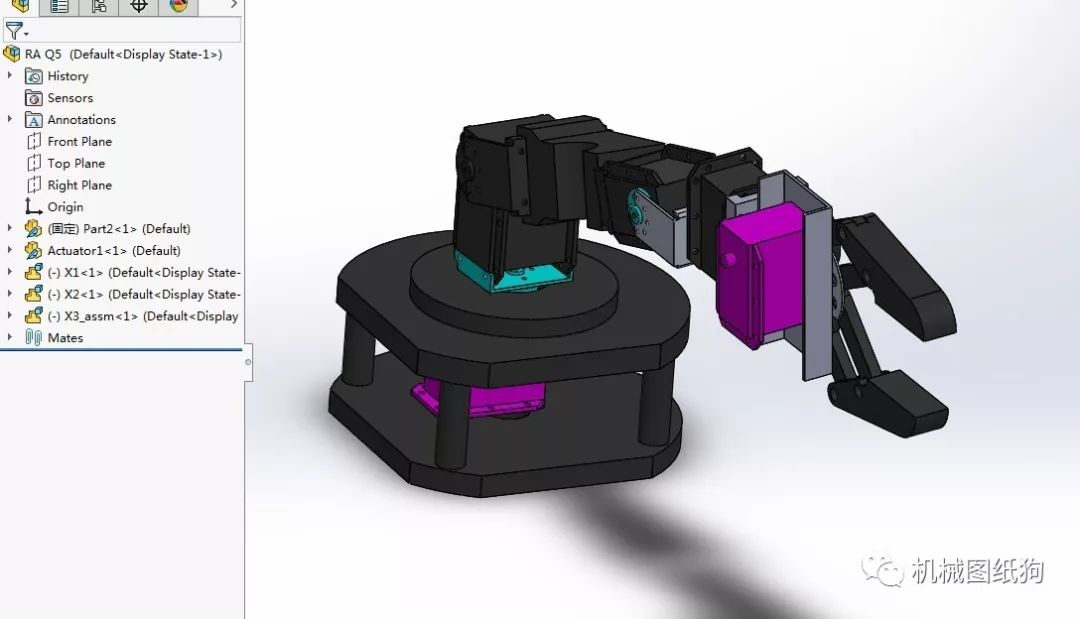Expand the X1<1> subassembly
The height and width of the screenshot is (619, 1080).
[x=10, y=272]
